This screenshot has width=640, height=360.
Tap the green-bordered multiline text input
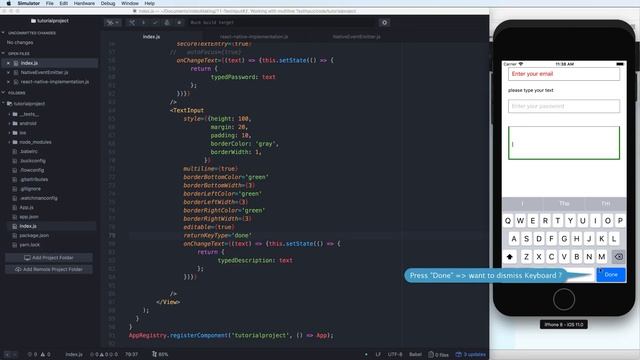[x=564, y=143]
